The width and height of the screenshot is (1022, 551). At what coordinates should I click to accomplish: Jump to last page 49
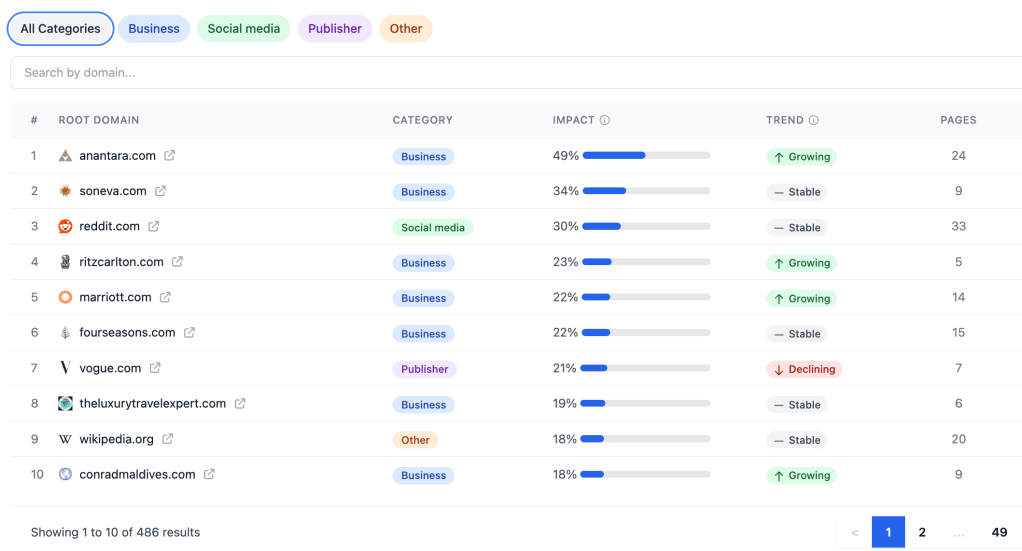click(999, 532)
